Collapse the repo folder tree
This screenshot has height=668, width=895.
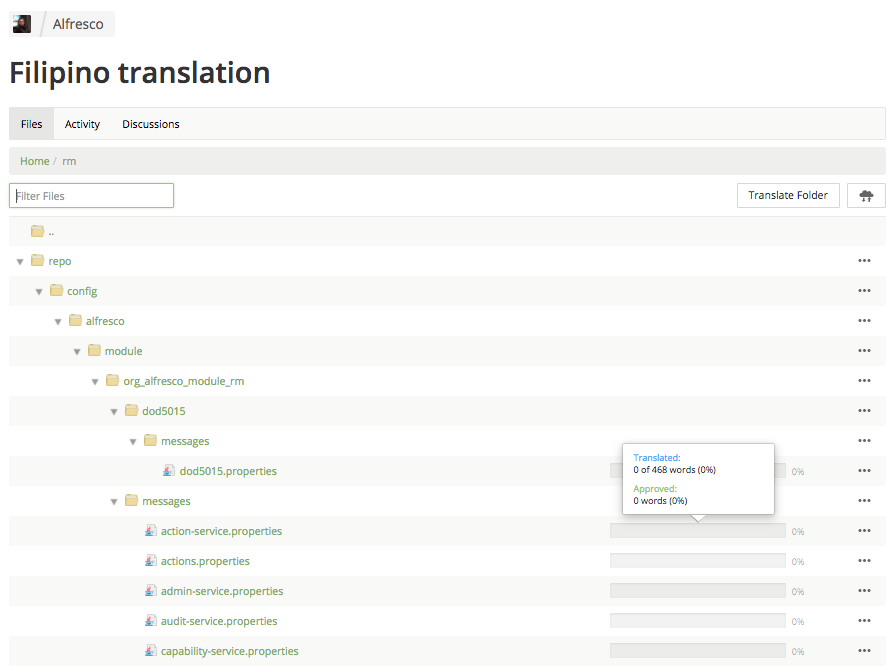tap(20, 260)
